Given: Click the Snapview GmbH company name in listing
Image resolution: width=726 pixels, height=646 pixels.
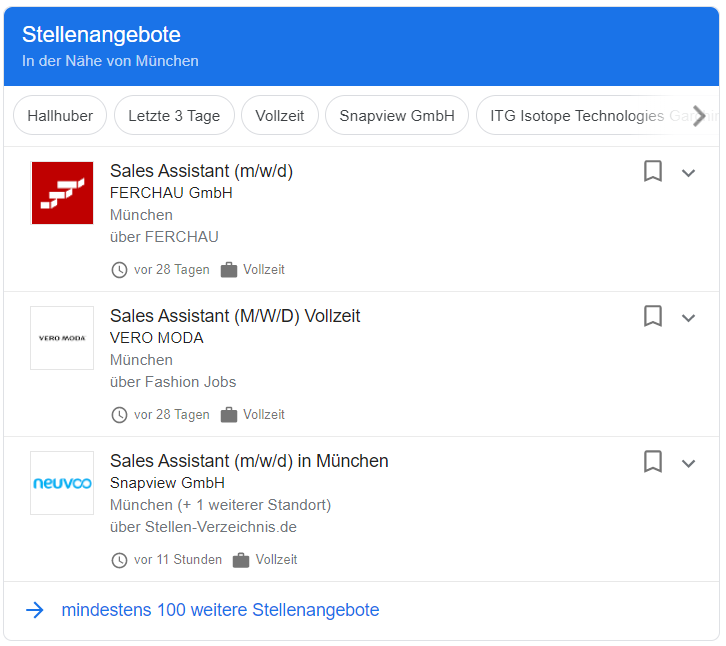Looking at the screenshot, I should [x=167, y=483].
